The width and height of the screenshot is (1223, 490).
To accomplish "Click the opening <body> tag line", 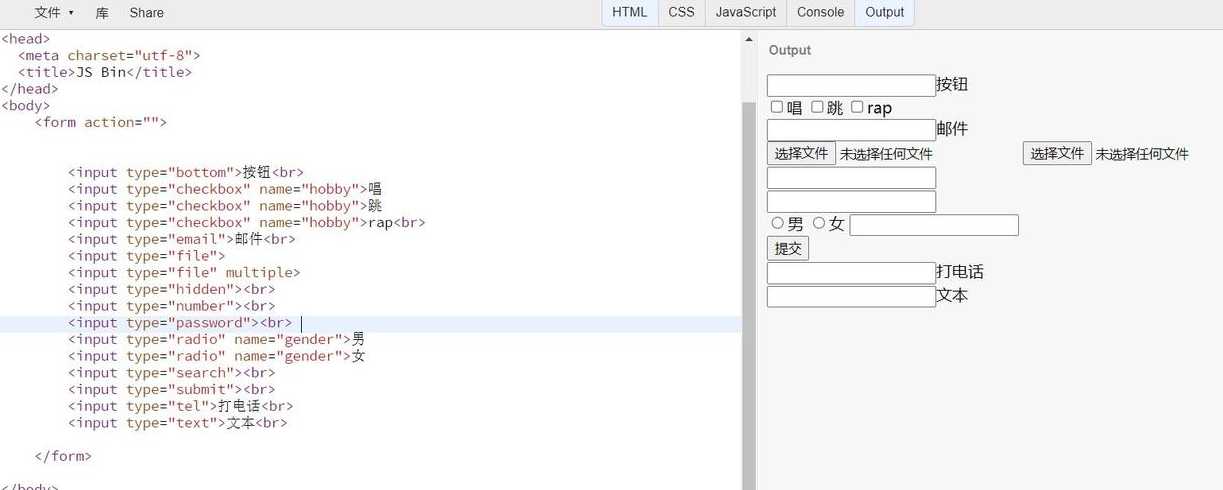I will pos(25,105).
